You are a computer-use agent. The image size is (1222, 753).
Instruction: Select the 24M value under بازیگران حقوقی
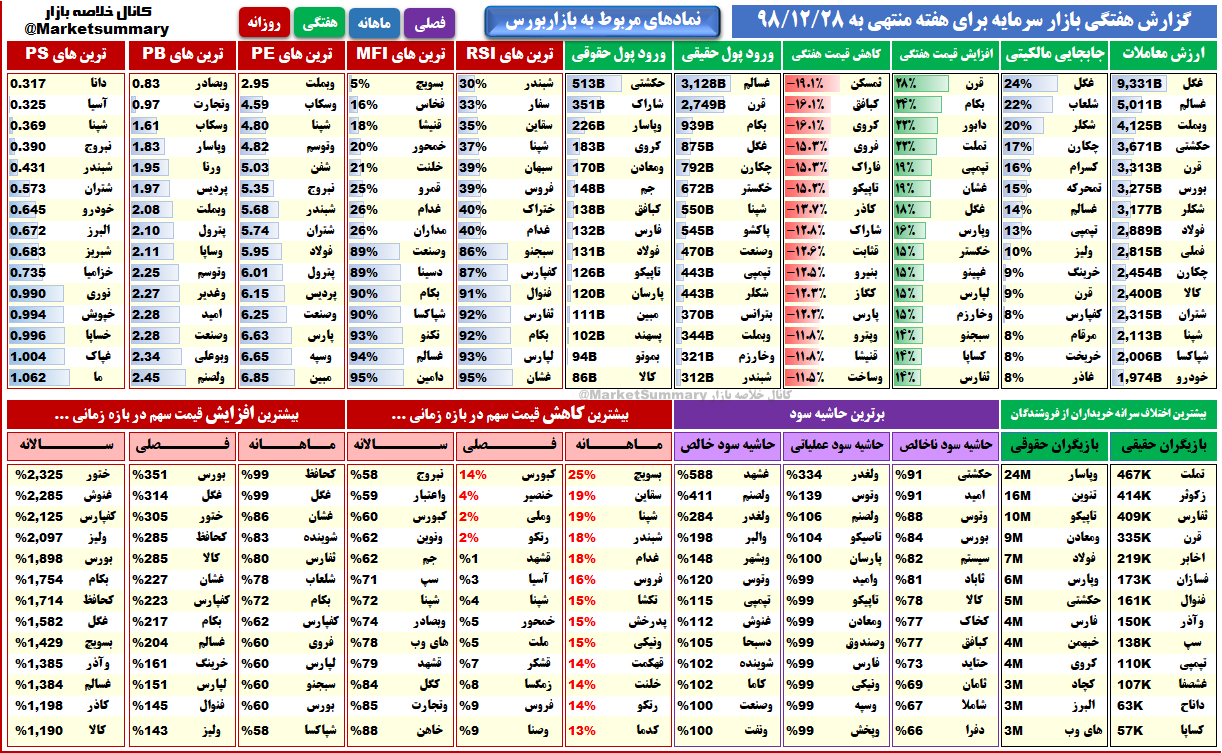[1018, 475]
